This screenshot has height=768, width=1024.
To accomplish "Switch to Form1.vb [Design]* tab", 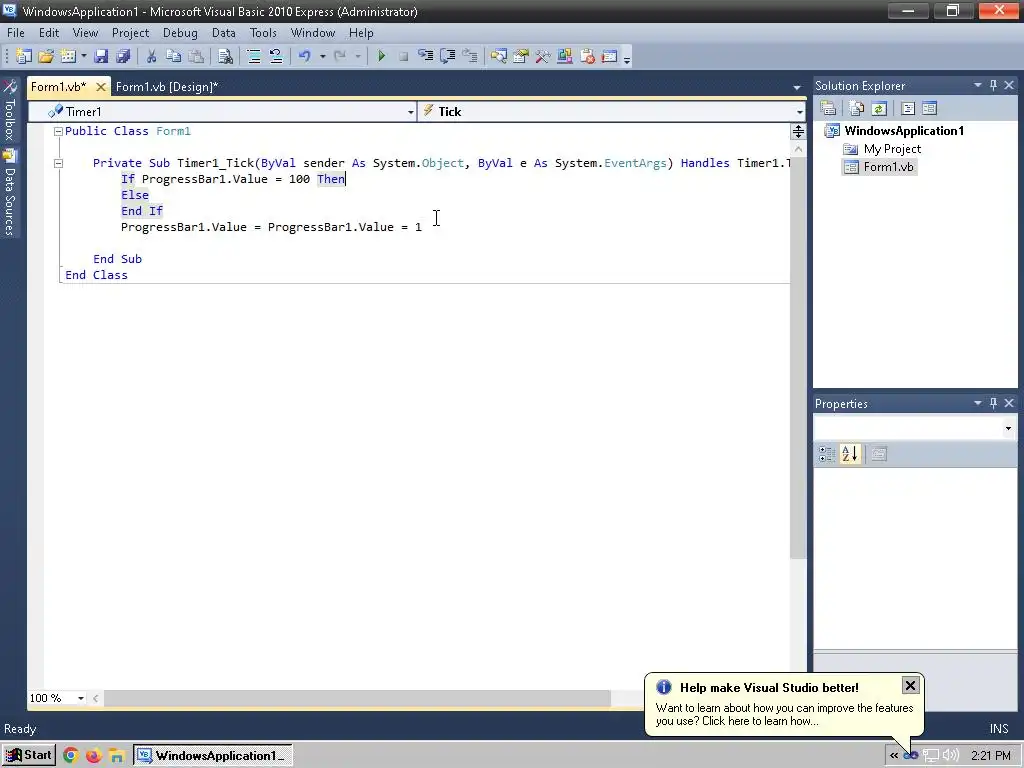I will [167, 87].
